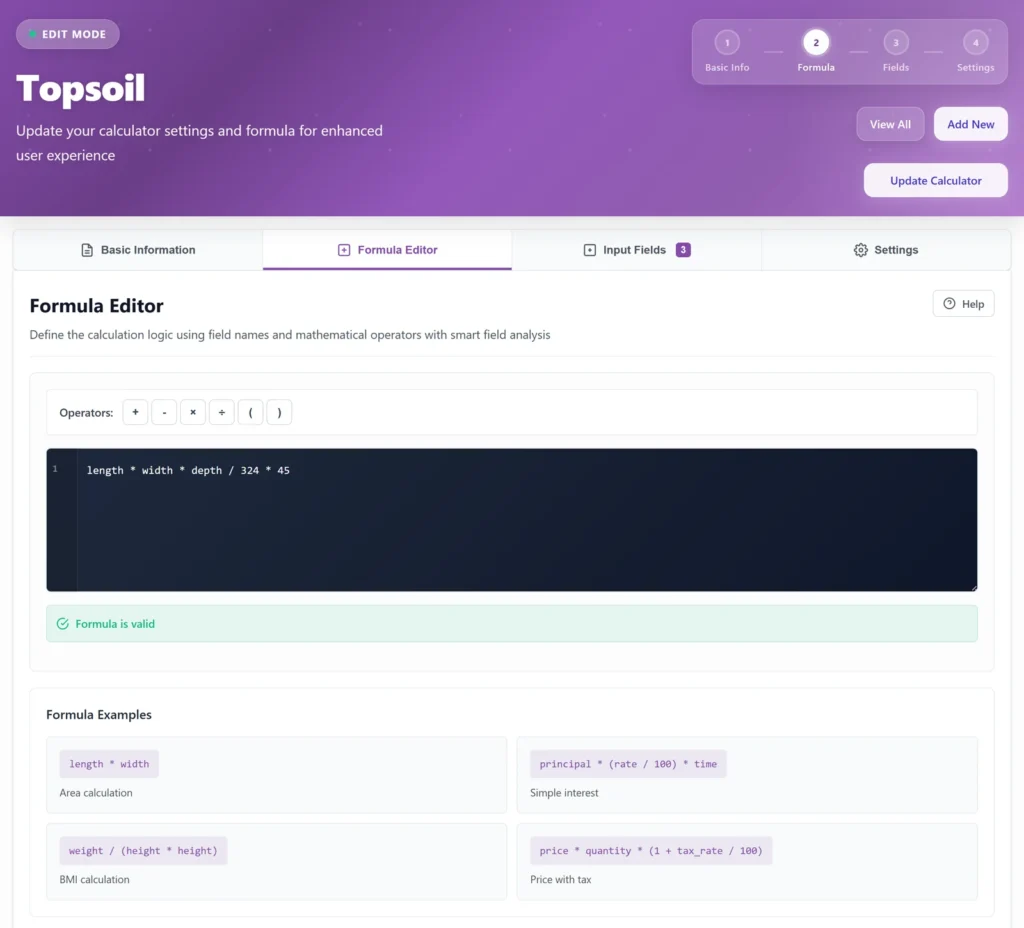The height and width of the screenshot is (928, 1024).
Task: Insert the plus operator
Action: (x=135, y=412)
